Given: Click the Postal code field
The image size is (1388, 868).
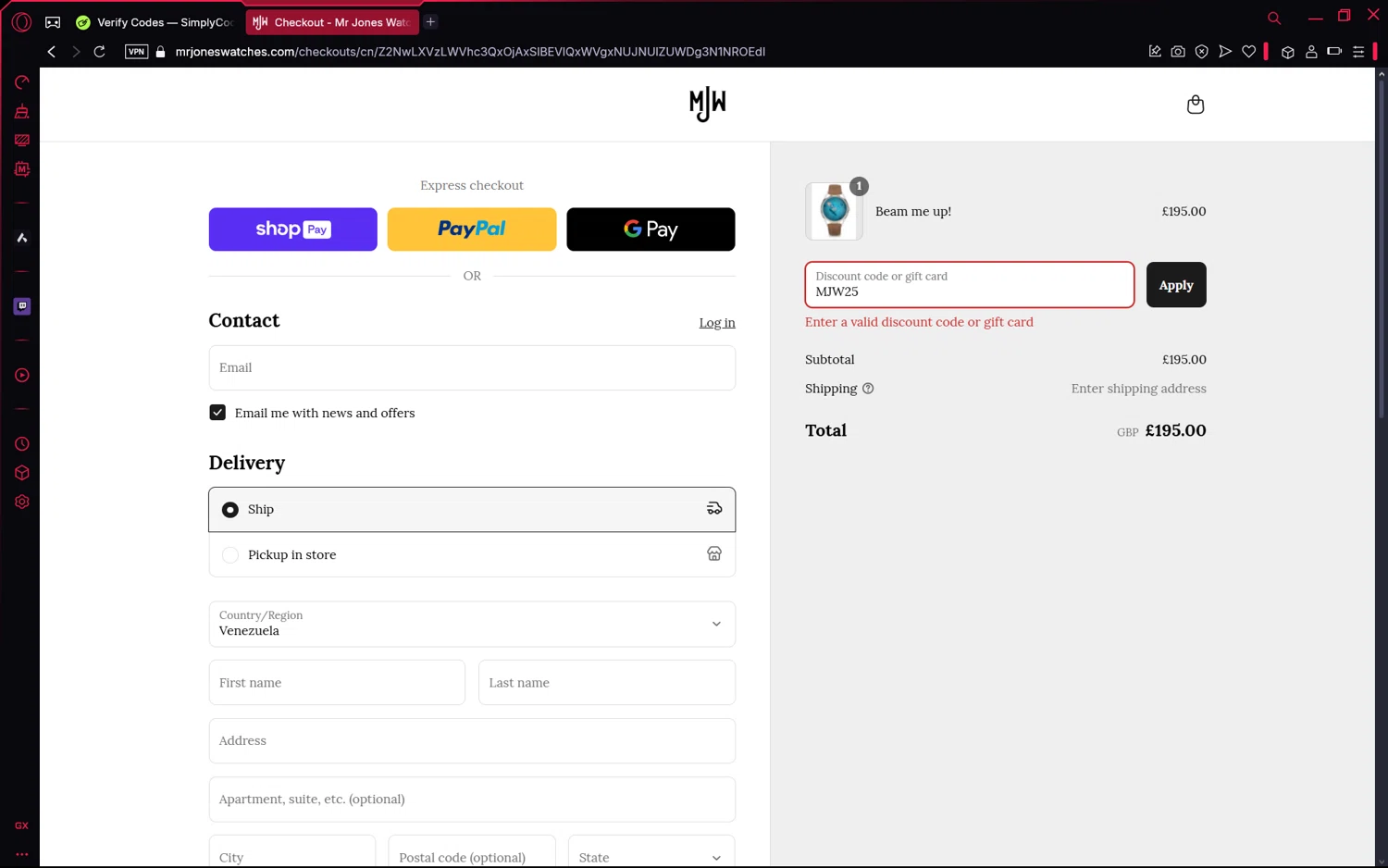Looking at the screenshot, I should pos(472,857).
